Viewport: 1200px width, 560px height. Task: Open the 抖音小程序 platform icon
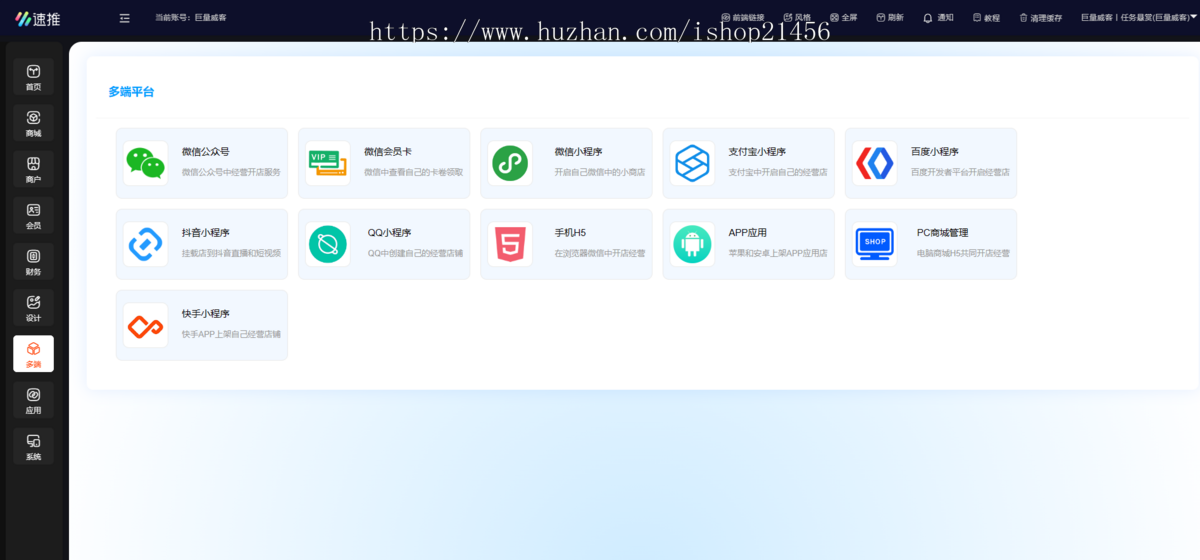[146, 244]
